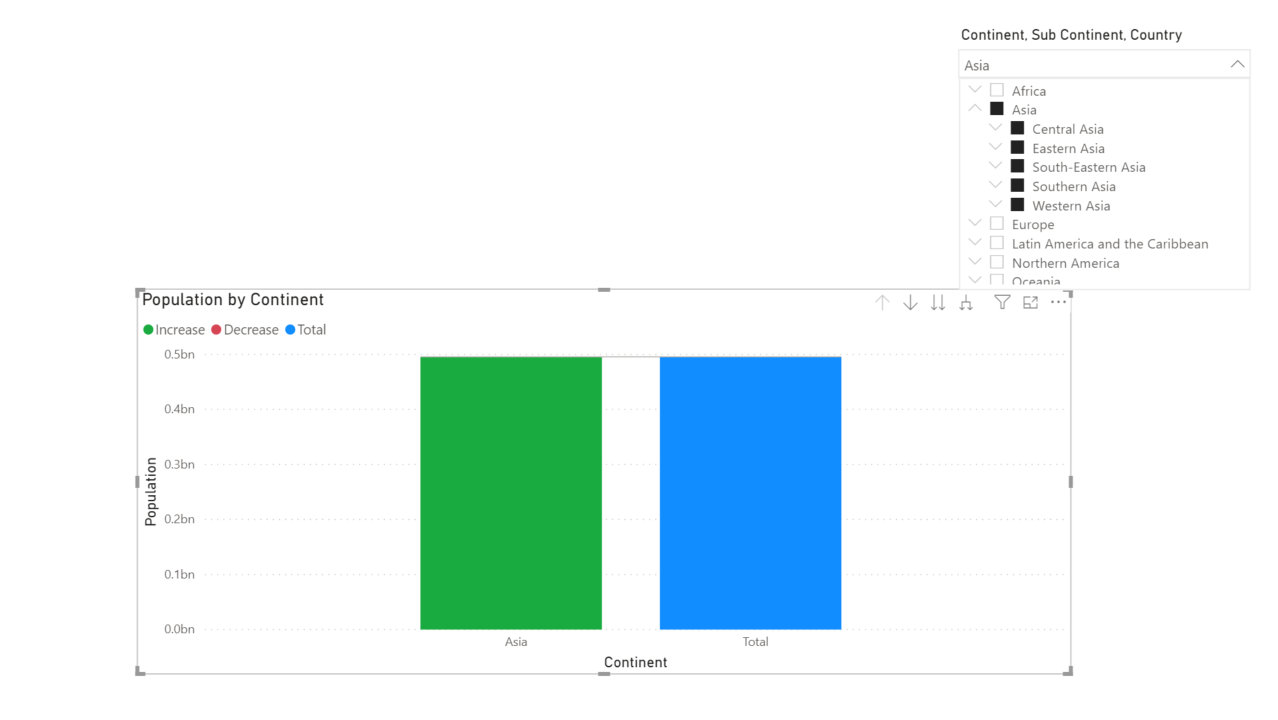Click the 0.5bn y-axis value
This screenshot has height=720, width=1278.
(x=180, y=354)
